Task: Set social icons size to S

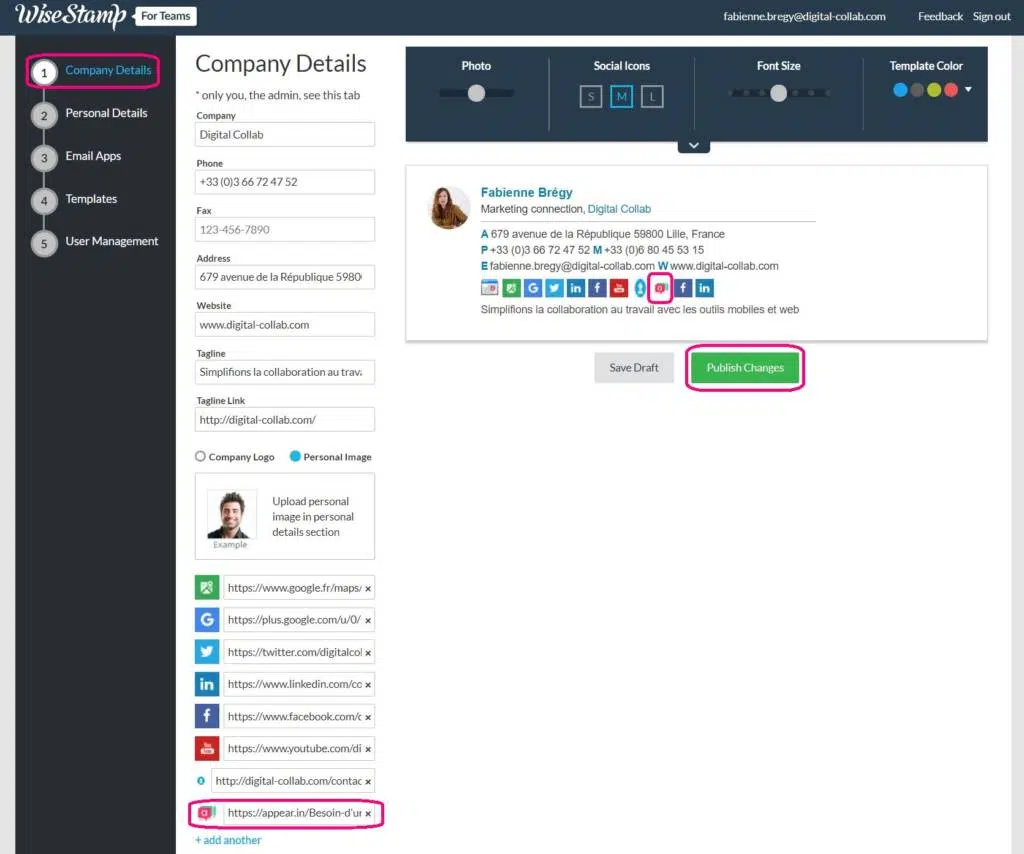Action: pyautogui.click(x=591, y=97)
